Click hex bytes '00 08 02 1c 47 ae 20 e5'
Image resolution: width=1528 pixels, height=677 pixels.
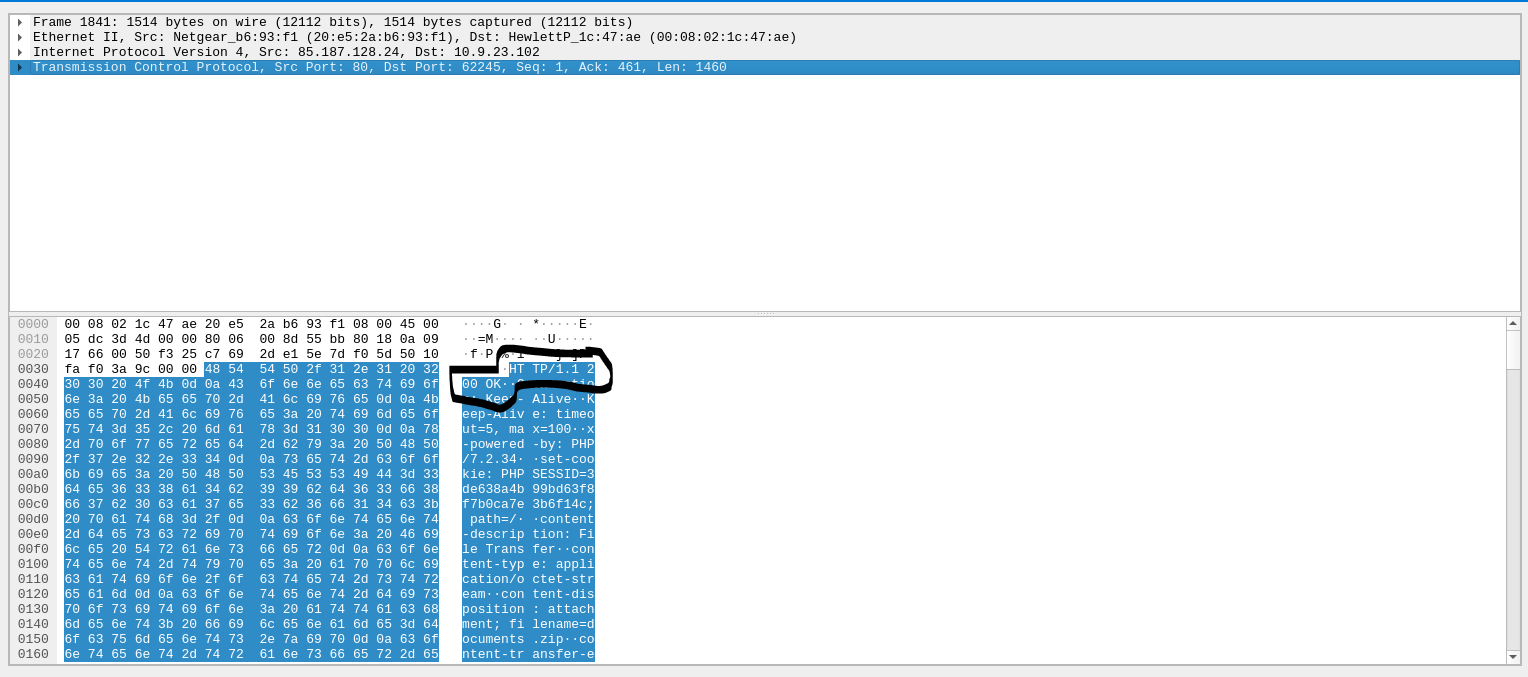tap(154, 324)
